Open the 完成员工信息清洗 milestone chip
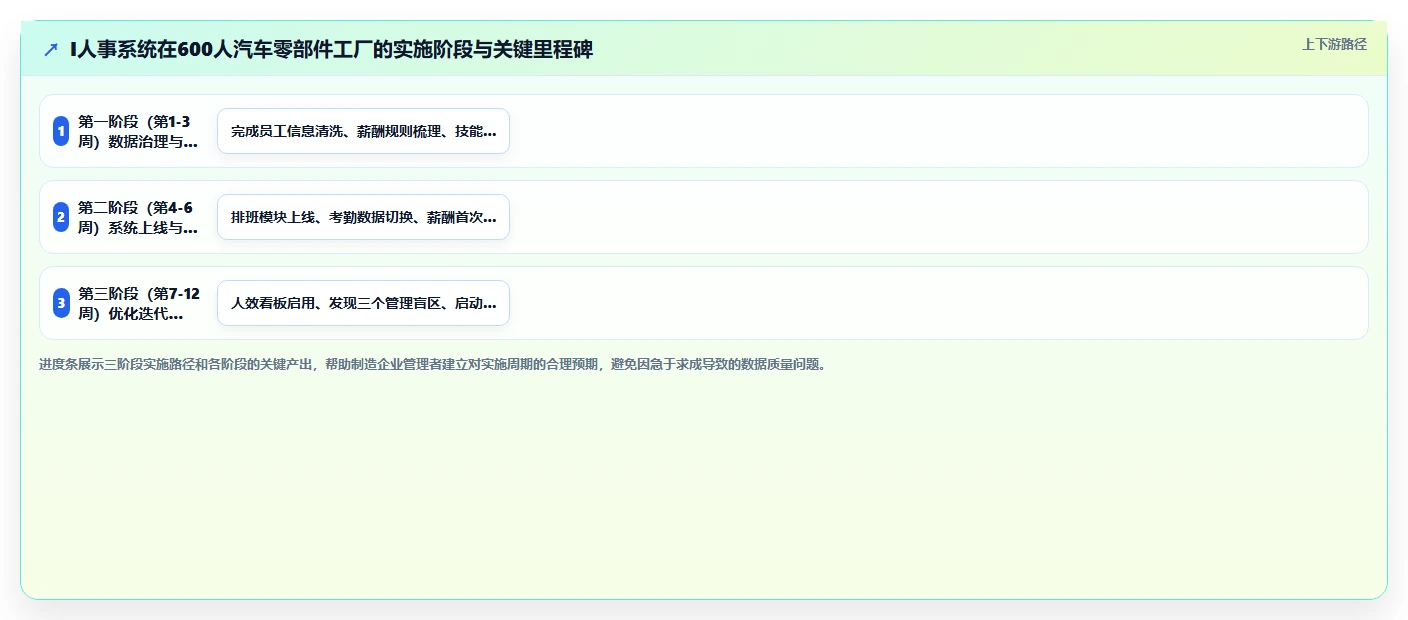 pos(363,131)
